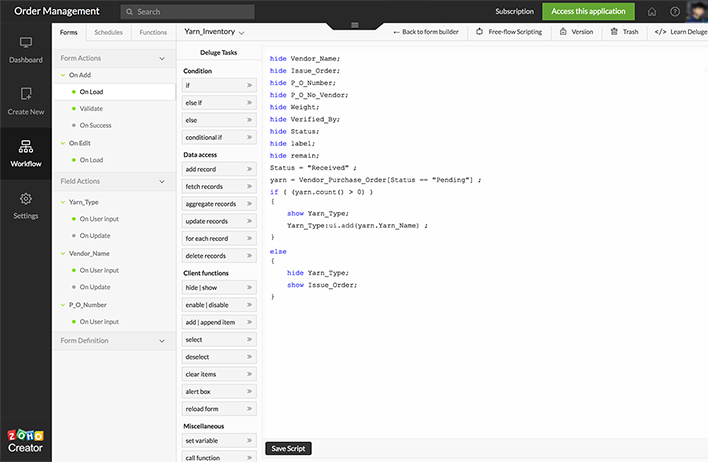Open the help question mark icon
This screenshot has width=708, height=462.
[675, 12]
